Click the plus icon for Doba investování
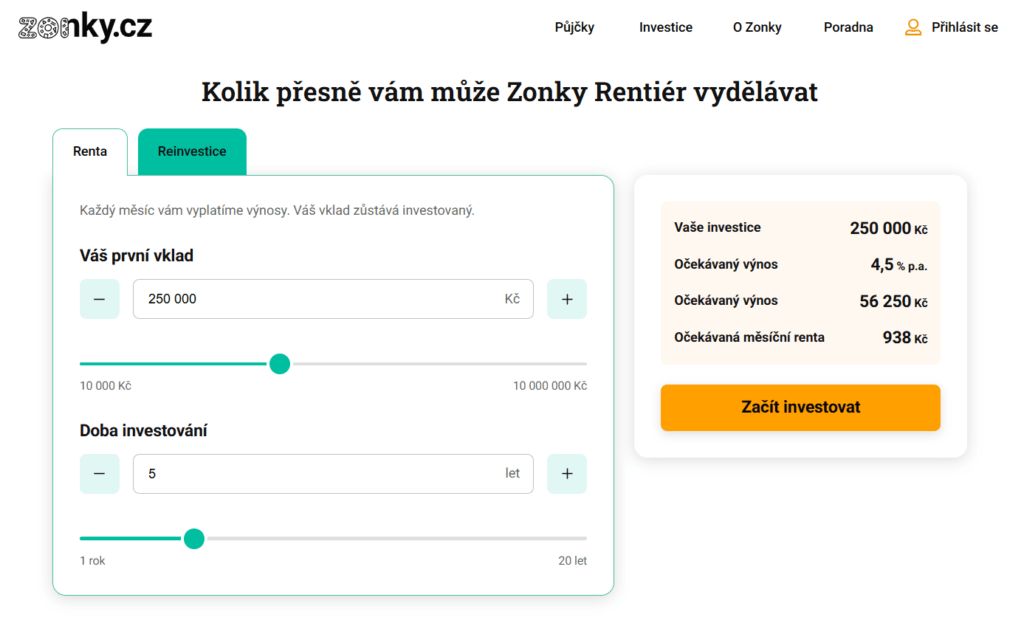The width and height of the screenshot is (1024, 623). pyautogui.click(x=567, y=473)
